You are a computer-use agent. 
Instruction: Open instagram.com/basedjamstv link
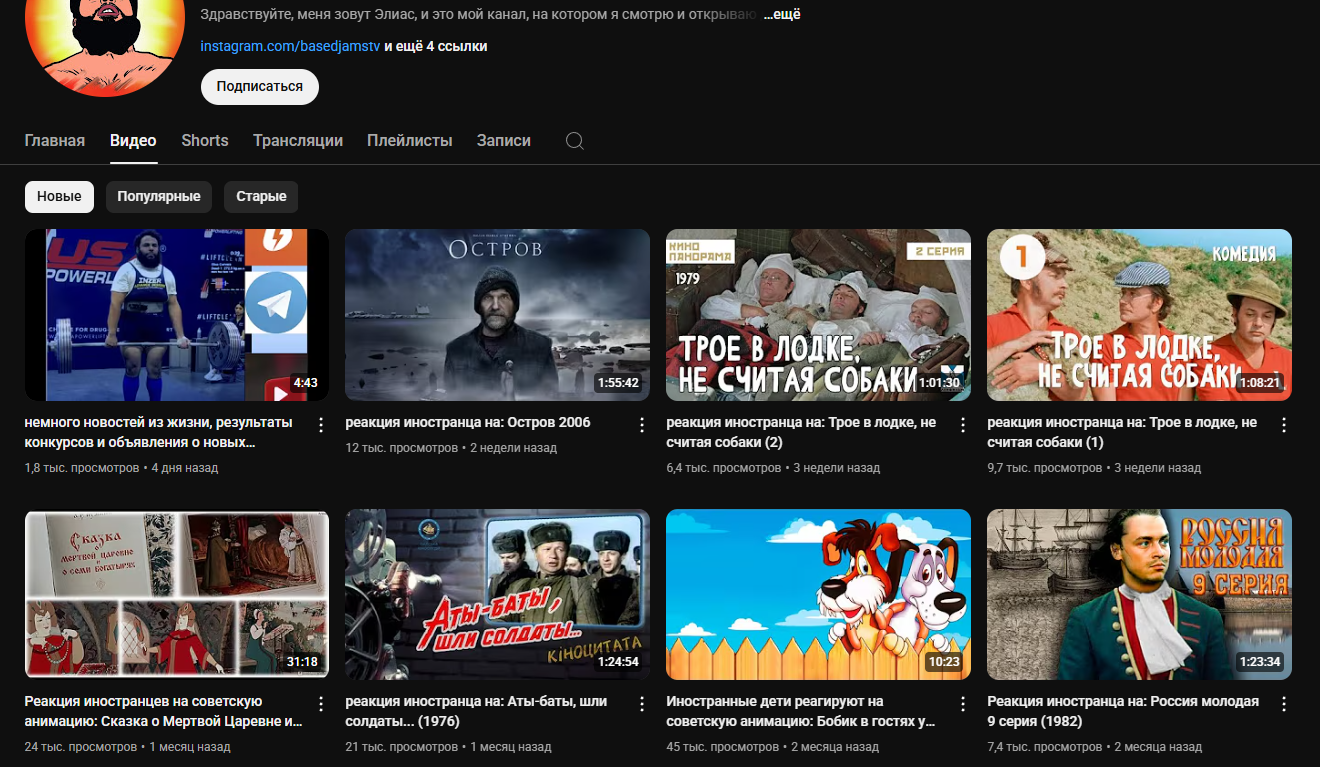coord(291,46)
